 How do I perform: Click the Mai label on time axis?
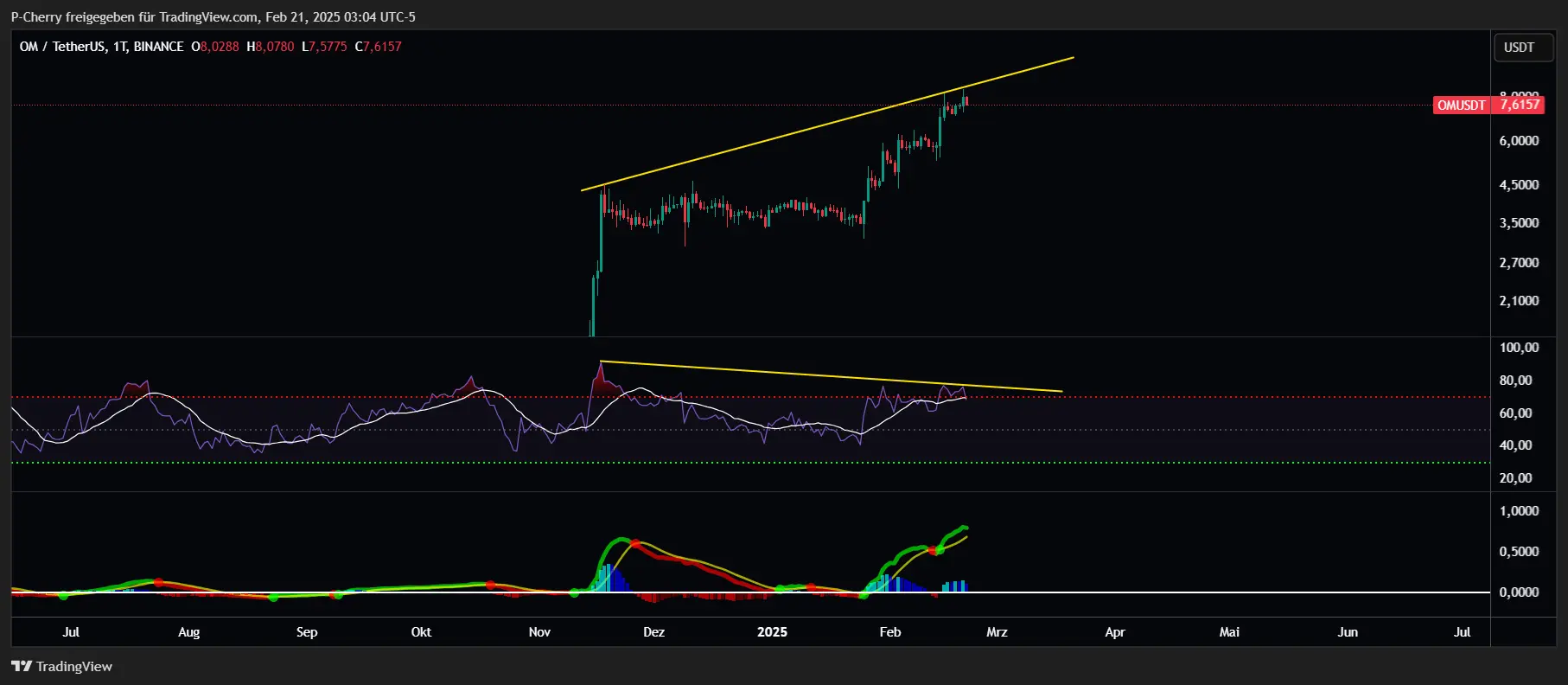click(1229, 632)
